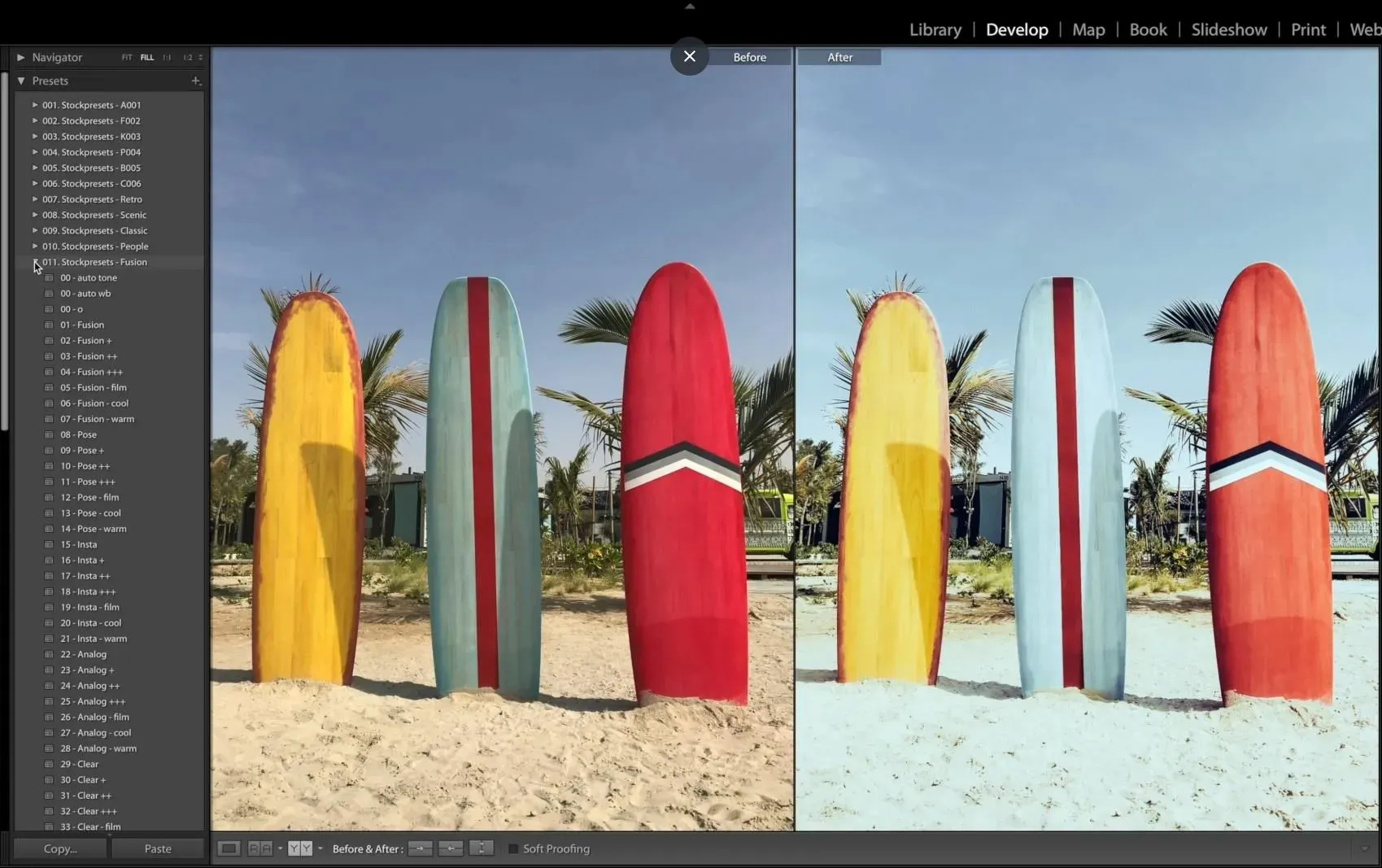Enable the Soft Proofing checkbox

click(513, 848)
